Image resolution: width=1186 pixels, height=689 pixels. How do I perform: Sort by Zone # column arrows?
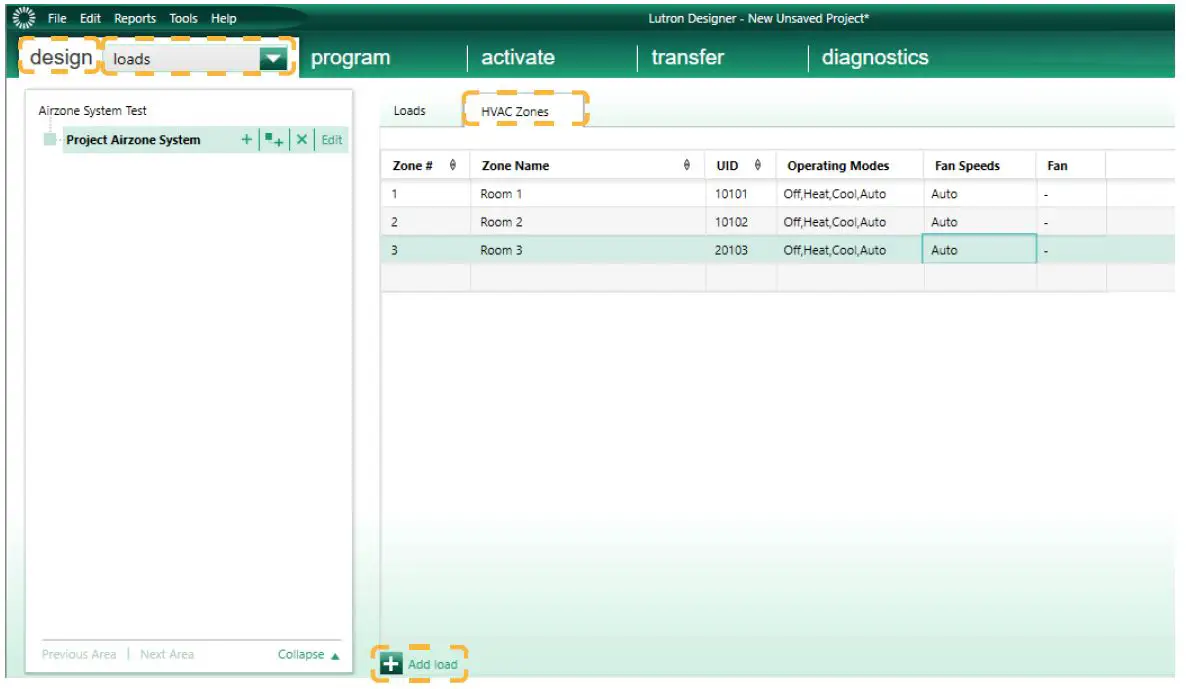(452, 165)
